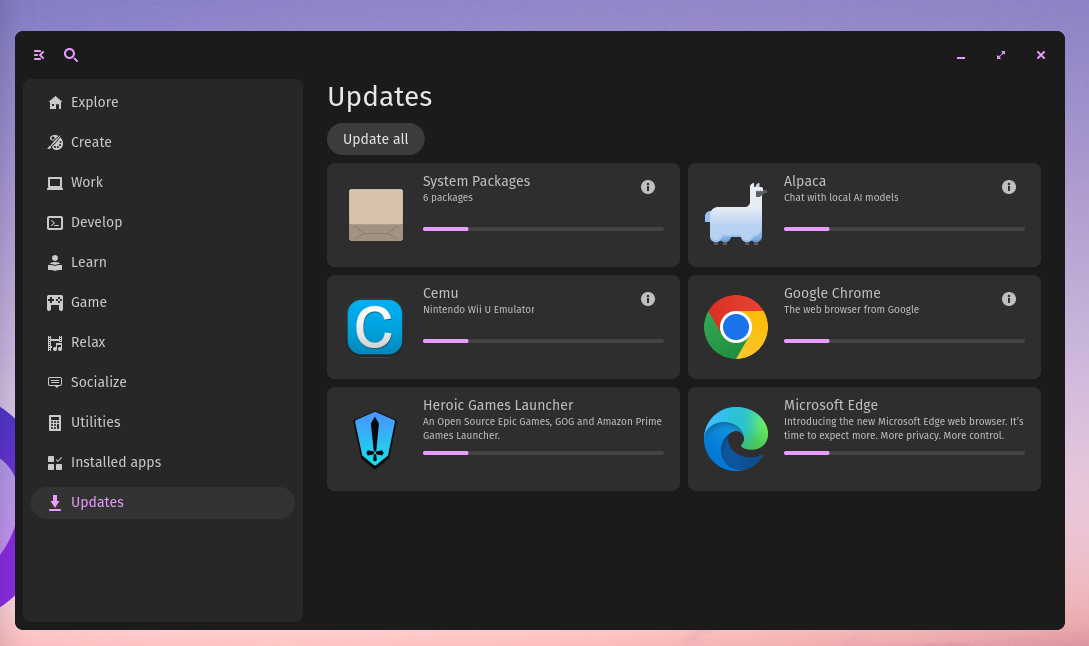The image size is (1089, 646).
Task: Open info icon for Google Chrome
Action: click(x=1009, y=299)
